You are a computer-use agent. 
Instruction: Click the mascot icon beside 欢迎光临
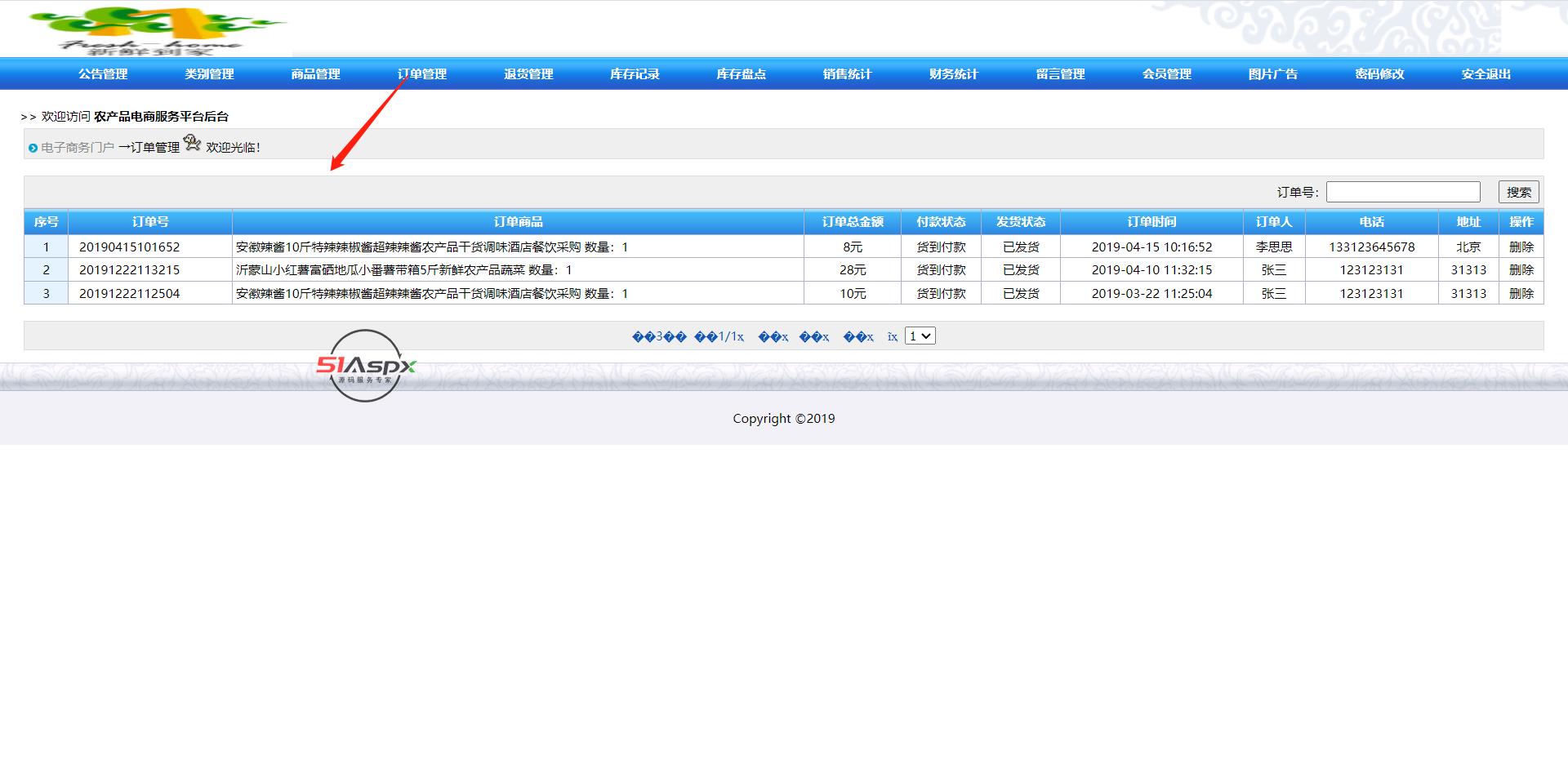pyautogui.click(x=192, y=144)
